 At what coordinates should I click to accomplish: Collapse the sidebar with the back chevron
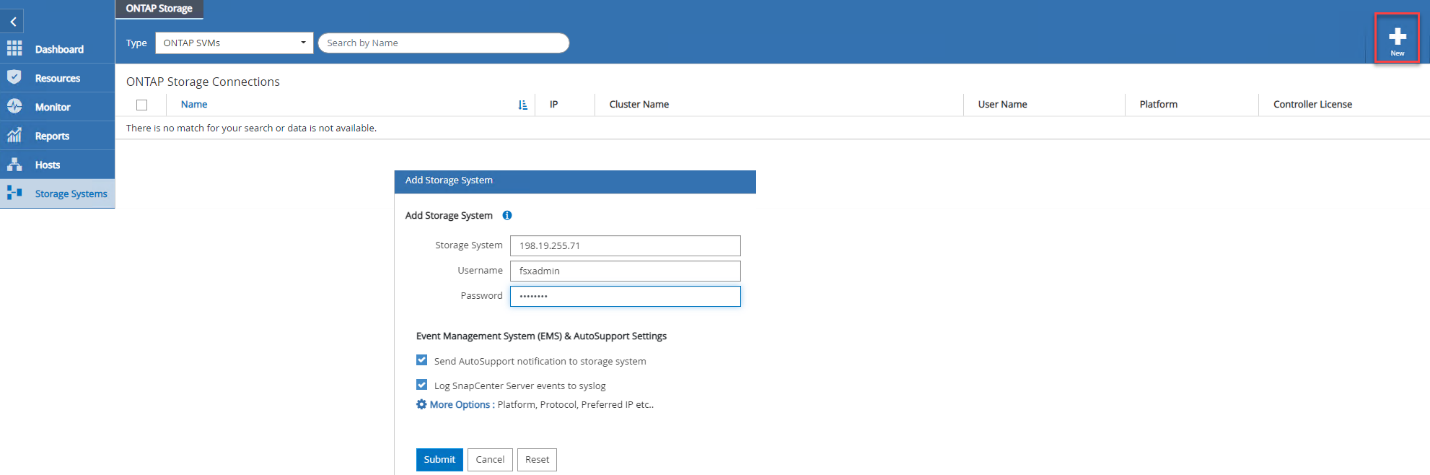click(14, 20)
